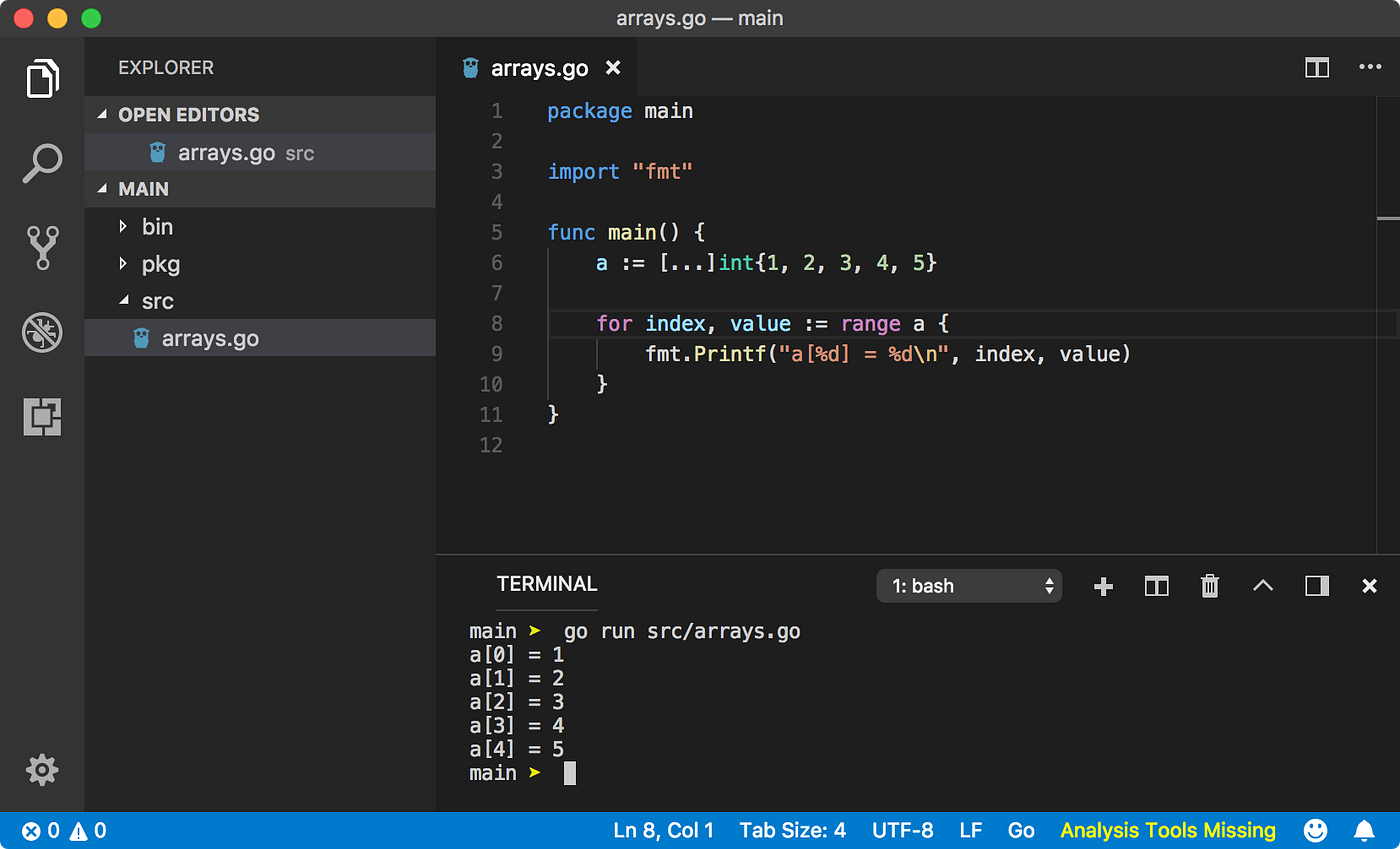Toggle maximize on the terminal panel
Screen dimensions: 1400x849
click(1316, 586)
